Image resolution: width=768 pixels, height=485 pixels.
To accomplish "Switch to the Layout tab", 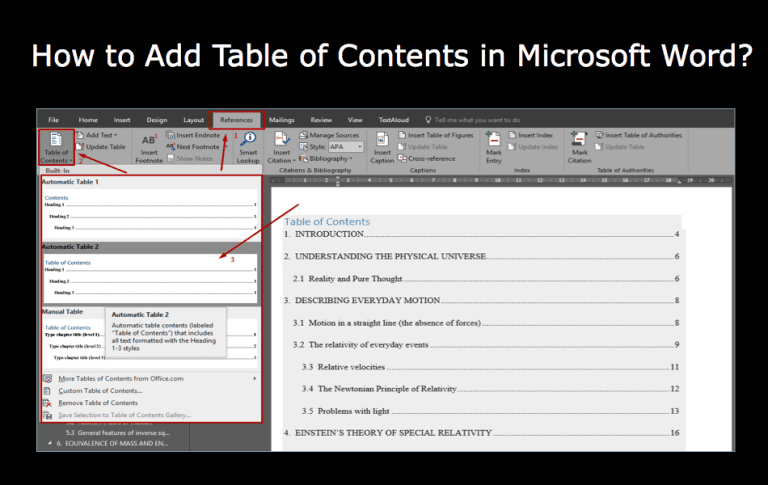I will pos(193,120).
